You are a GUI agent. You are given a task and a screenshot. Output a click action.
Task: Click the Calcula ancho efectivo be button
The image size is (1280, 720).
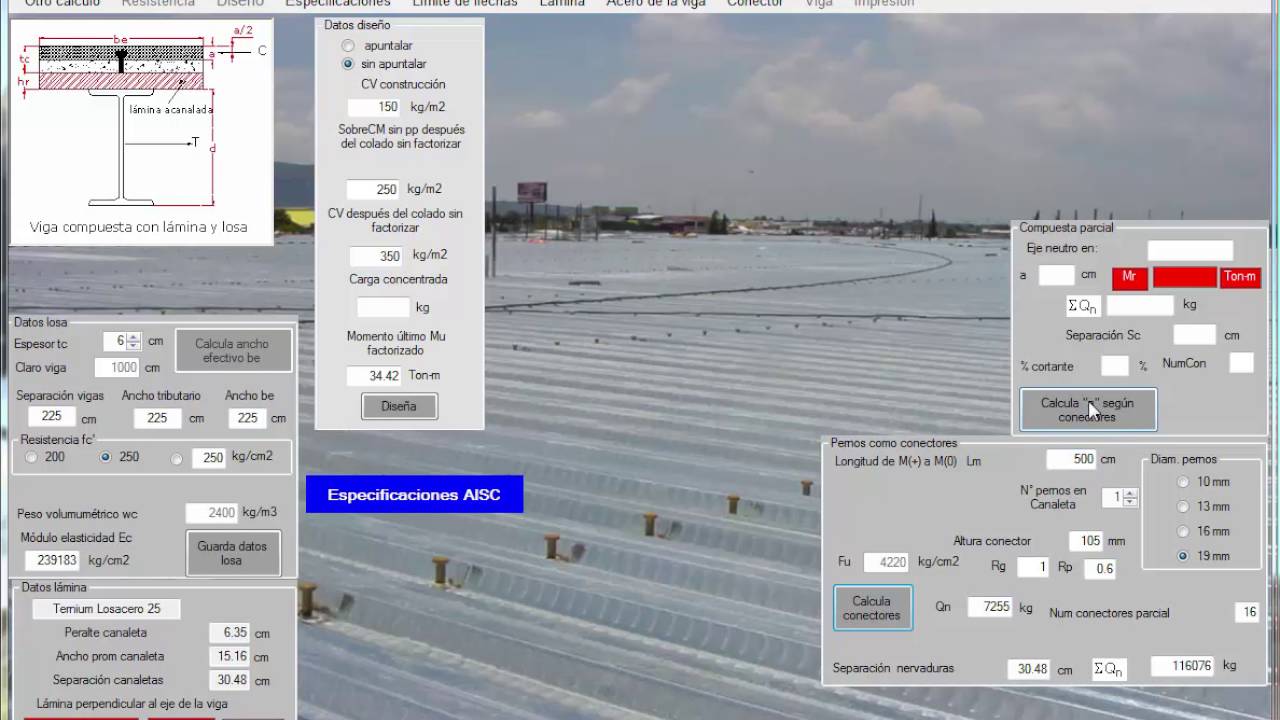tap(232, 350)
